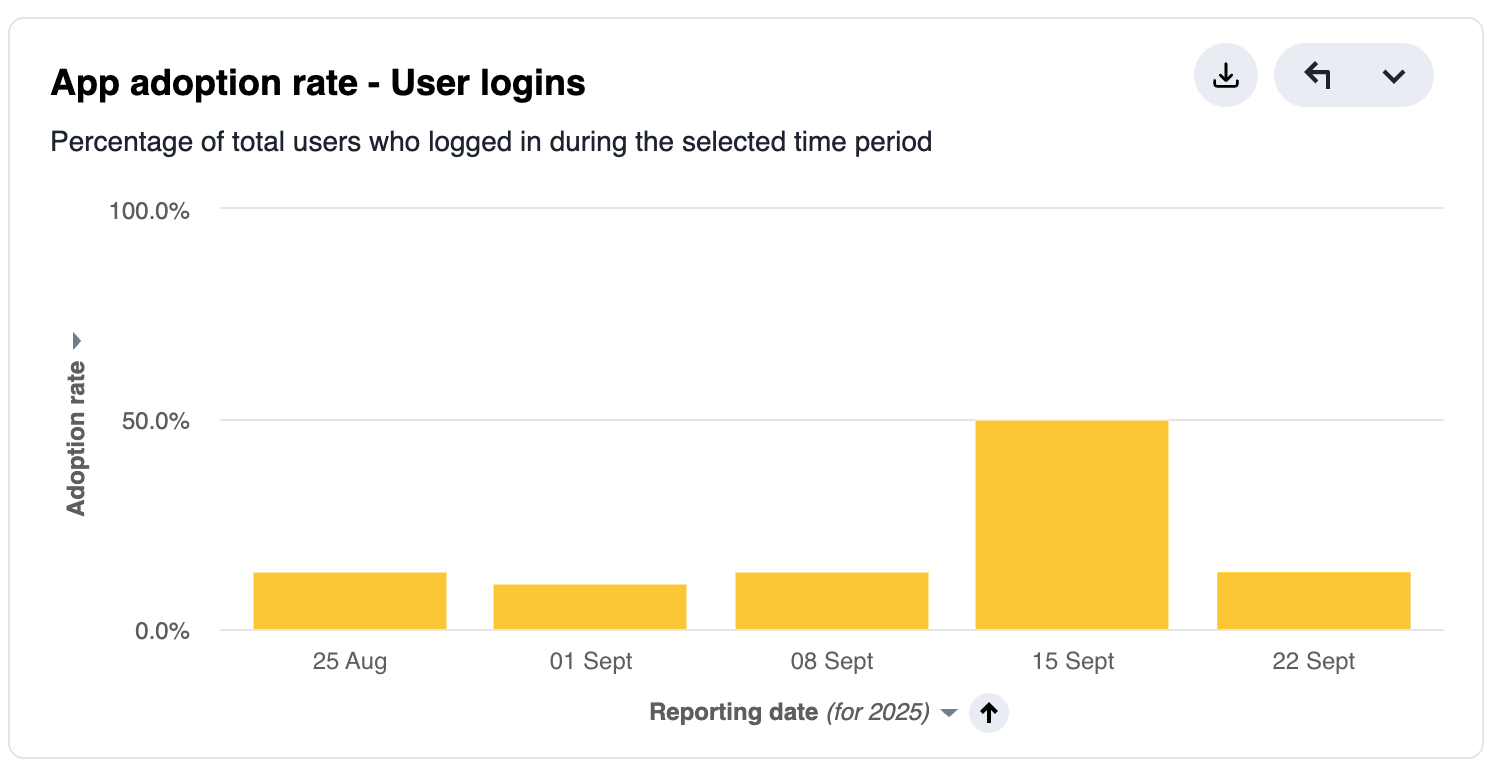
Task: Click the 22 Sept yellow bar
Action: (x=1314, y=601)
